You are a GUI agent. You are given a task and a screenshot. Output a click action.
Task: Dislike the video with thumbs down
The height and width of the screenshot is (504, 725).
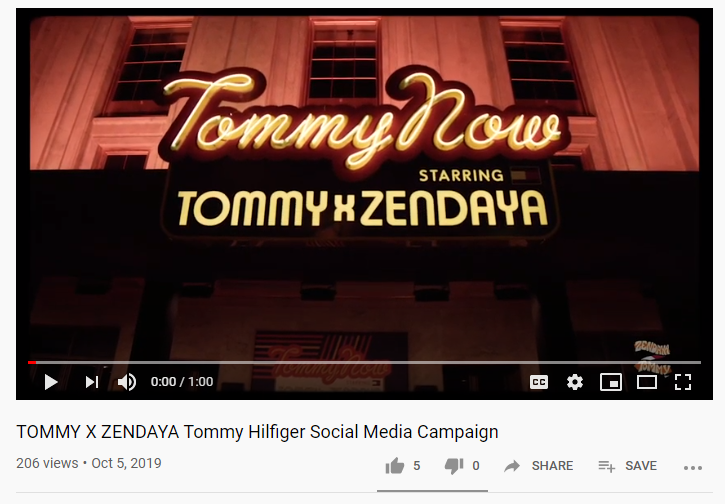click(454, 466)
